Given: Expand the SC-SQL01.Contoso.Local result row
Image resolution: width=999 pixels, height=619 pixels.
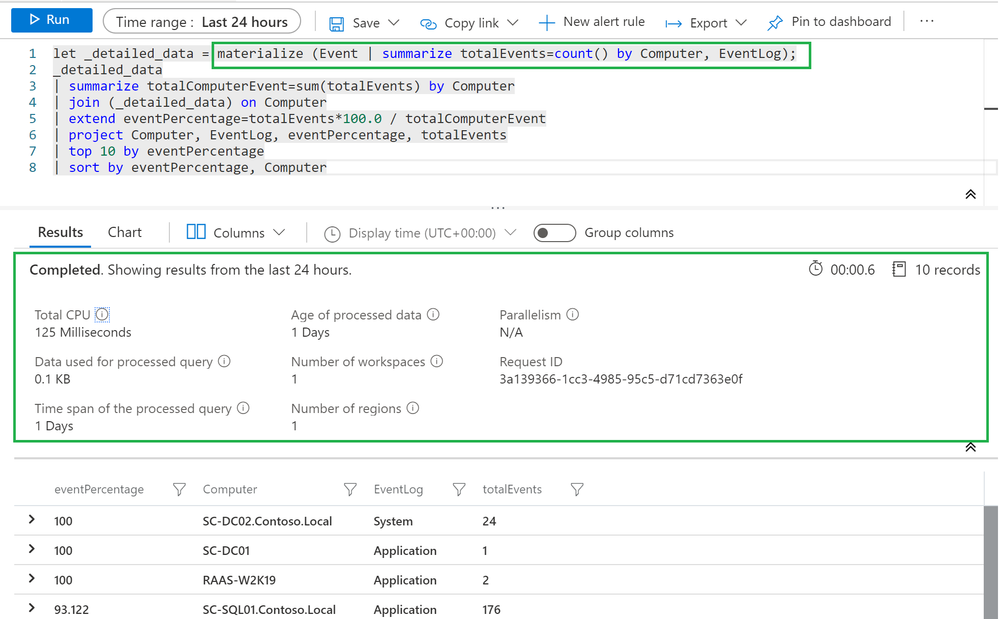Looking at the screenshot, I should [32, 608].
